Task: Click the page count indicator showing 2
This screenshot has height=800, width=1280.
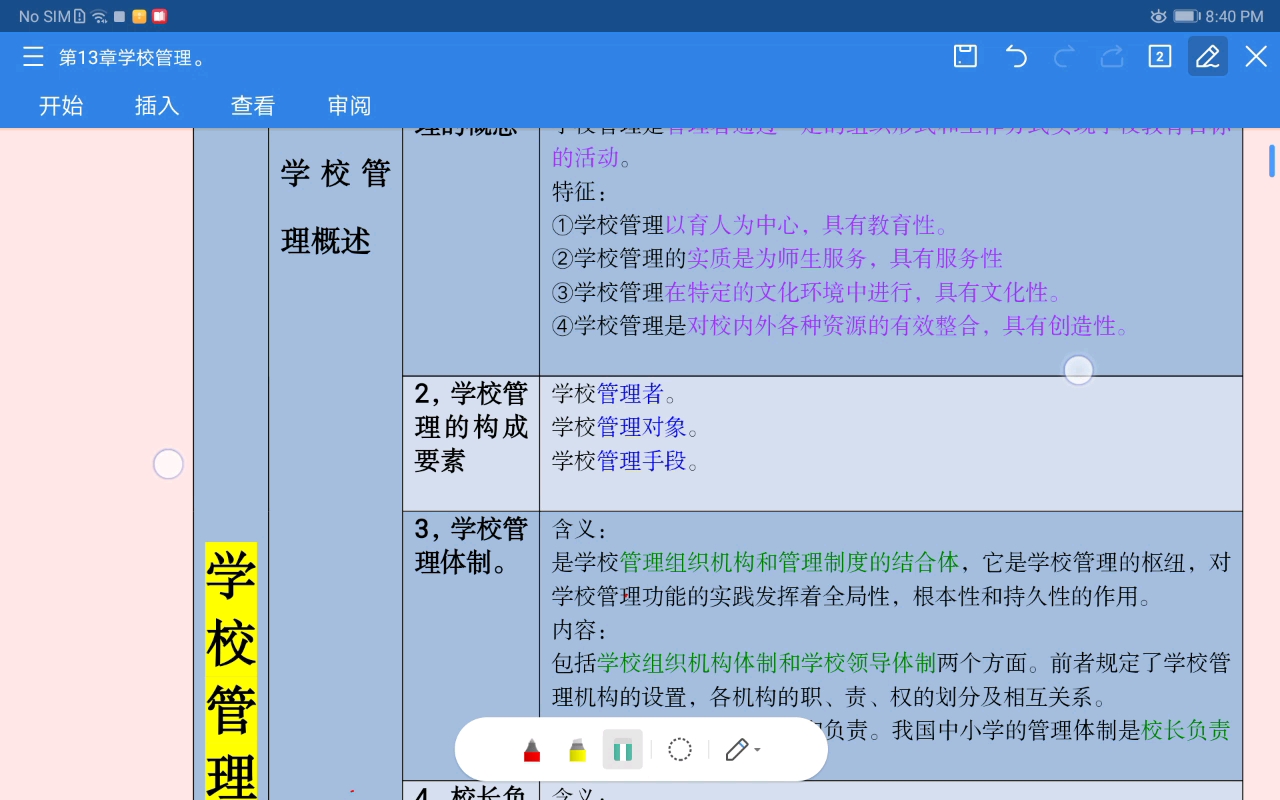Action: tap(1159, 57)
